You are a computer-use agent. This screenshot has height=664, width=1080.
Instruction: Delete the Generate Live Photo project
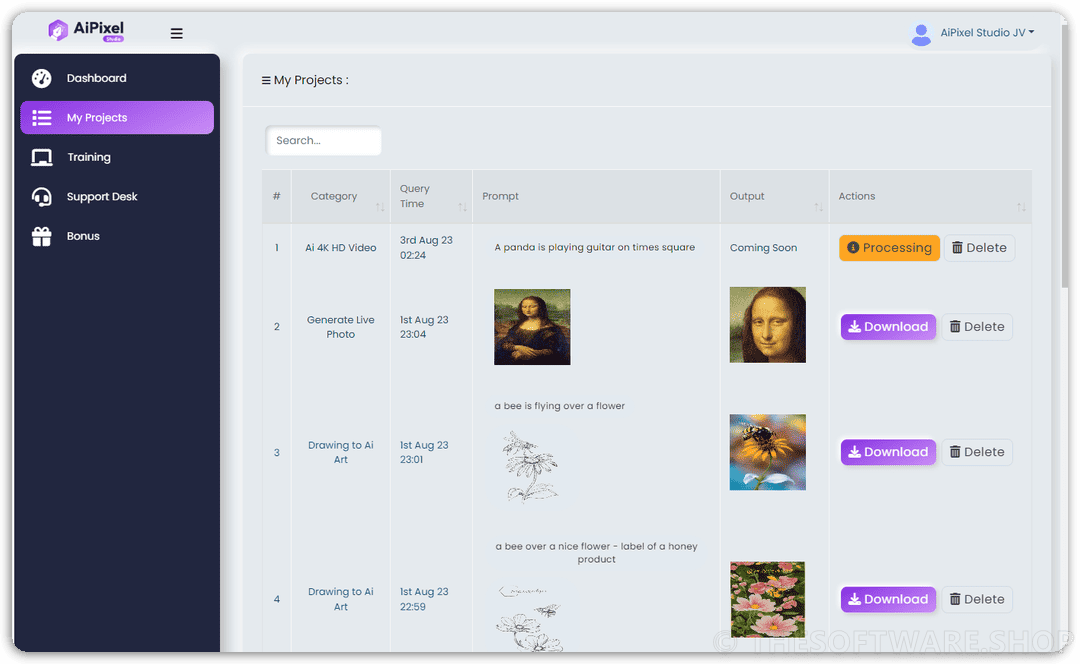[977, 326]
